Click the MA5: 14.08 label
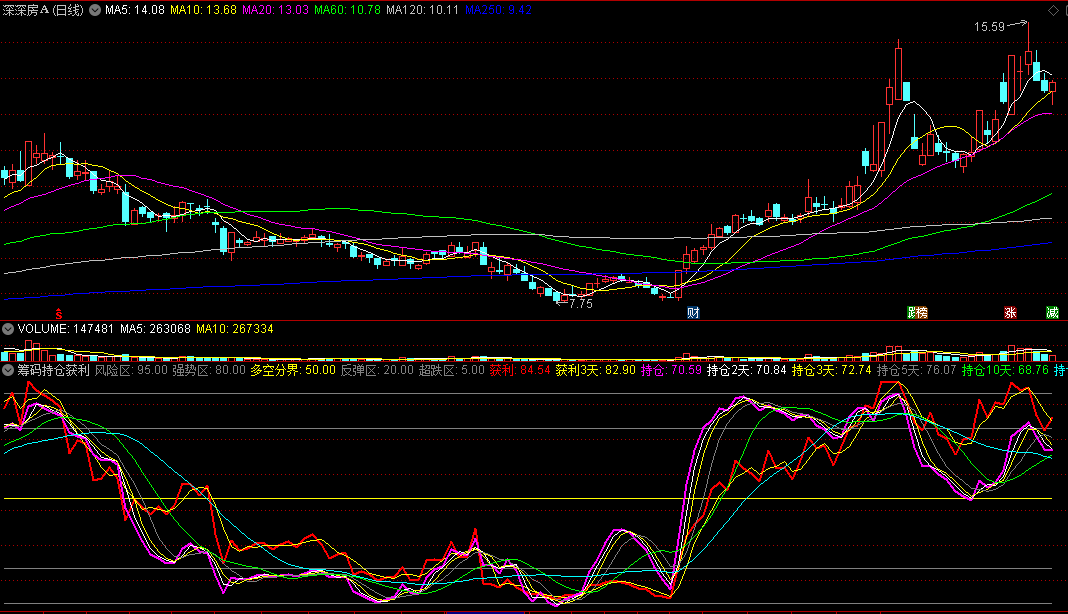This screenshot has width=1068, height=614. coord(135,10)
